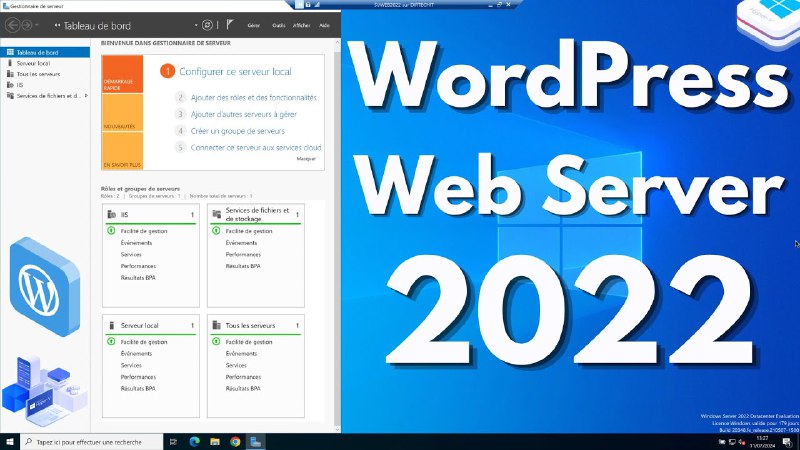Open Performances in the IIS tile
800x450 pixels.
138,266
